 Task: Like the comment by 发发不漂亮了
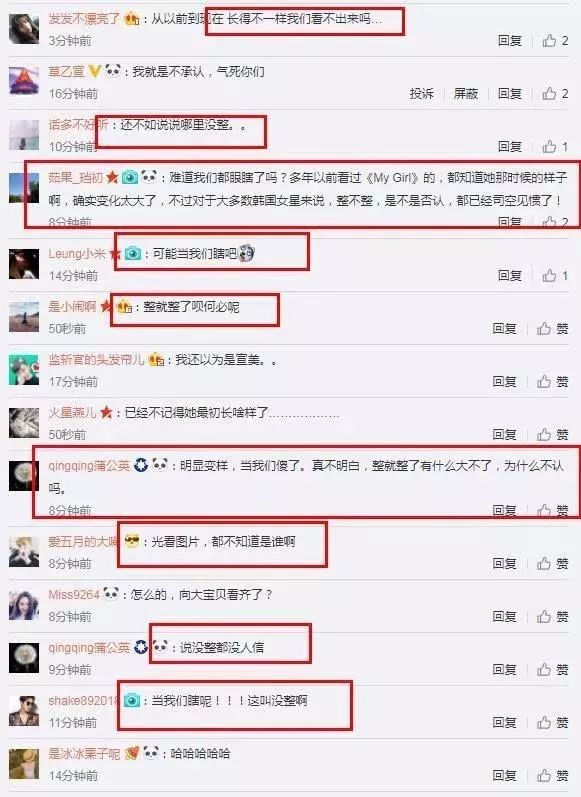coord(555,41)
